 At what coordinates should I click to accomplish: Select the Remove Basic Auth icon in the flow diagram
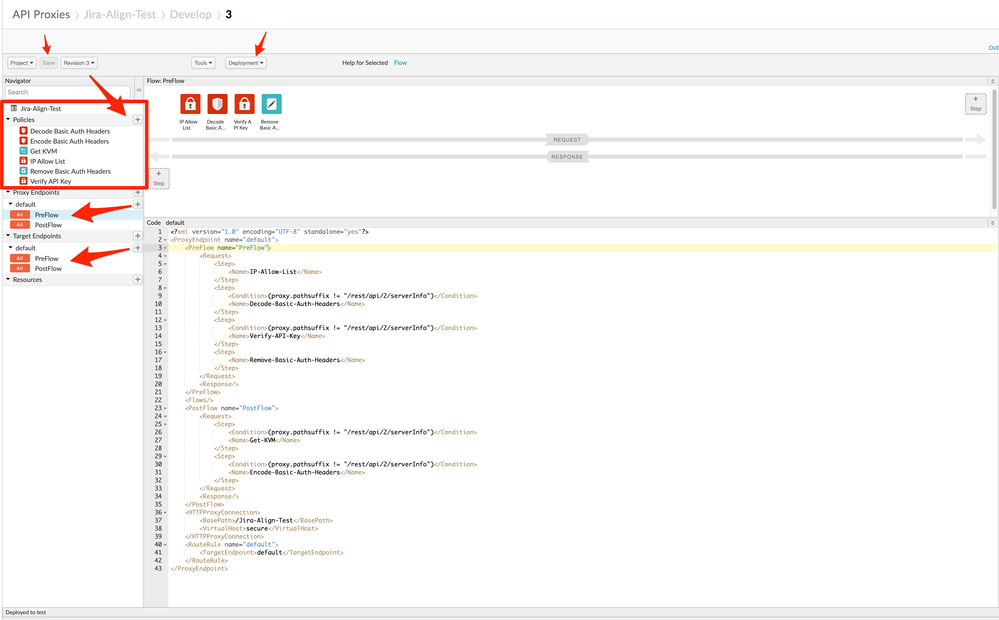tap(273, 104)
